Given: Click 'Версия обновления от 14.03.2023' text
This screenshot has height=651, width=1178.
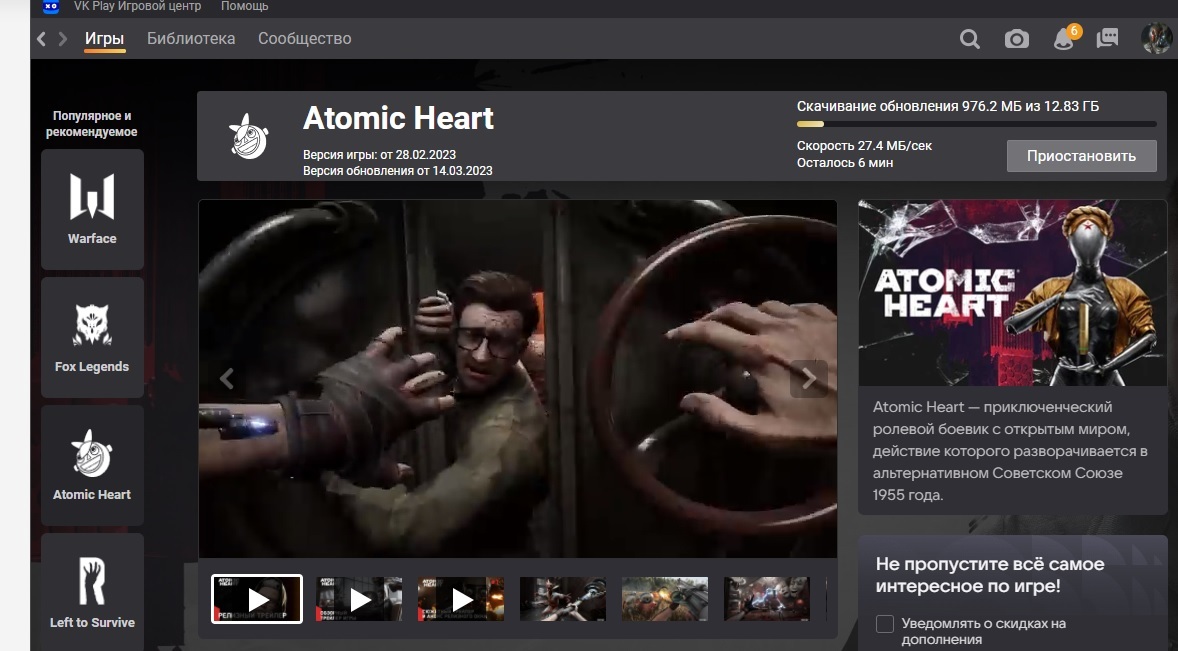Looking at the screenshot, I should pyautogui.click(x=397, y=170).
